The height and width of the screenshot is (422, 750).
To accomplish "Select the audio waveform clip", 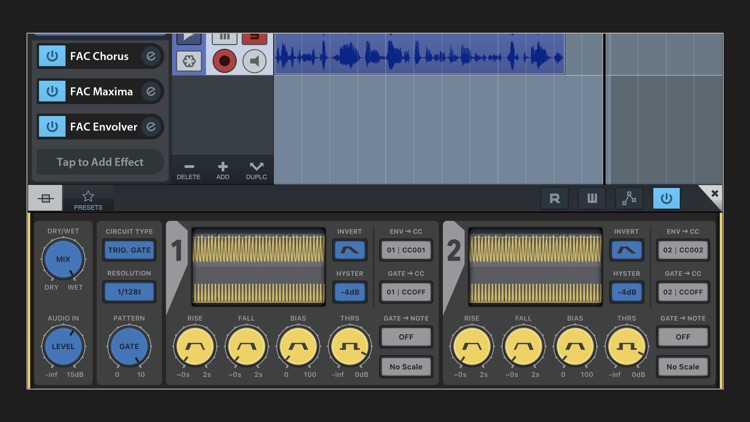I will [419, 54].
